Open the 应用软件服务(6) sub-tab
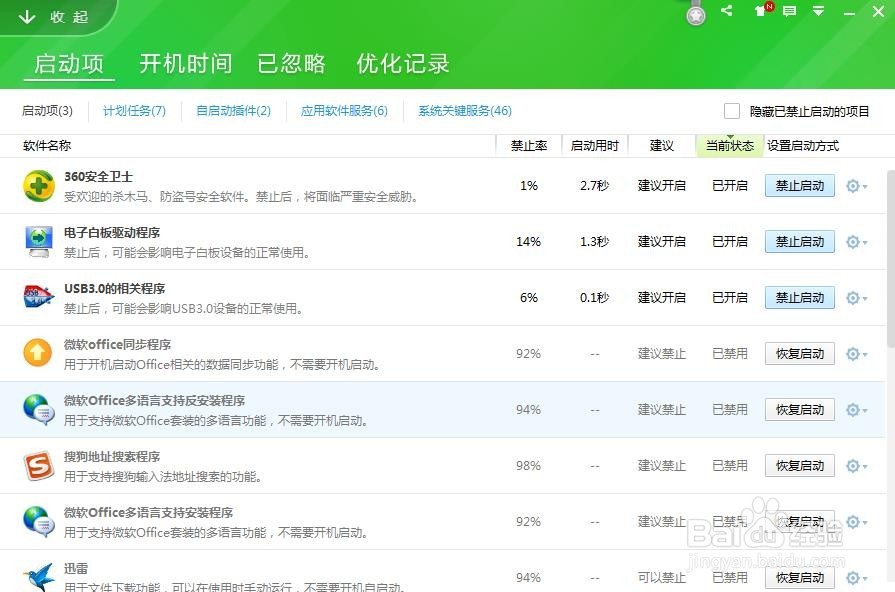The height and width of the screenshot is (592, 895). [344, 111]
